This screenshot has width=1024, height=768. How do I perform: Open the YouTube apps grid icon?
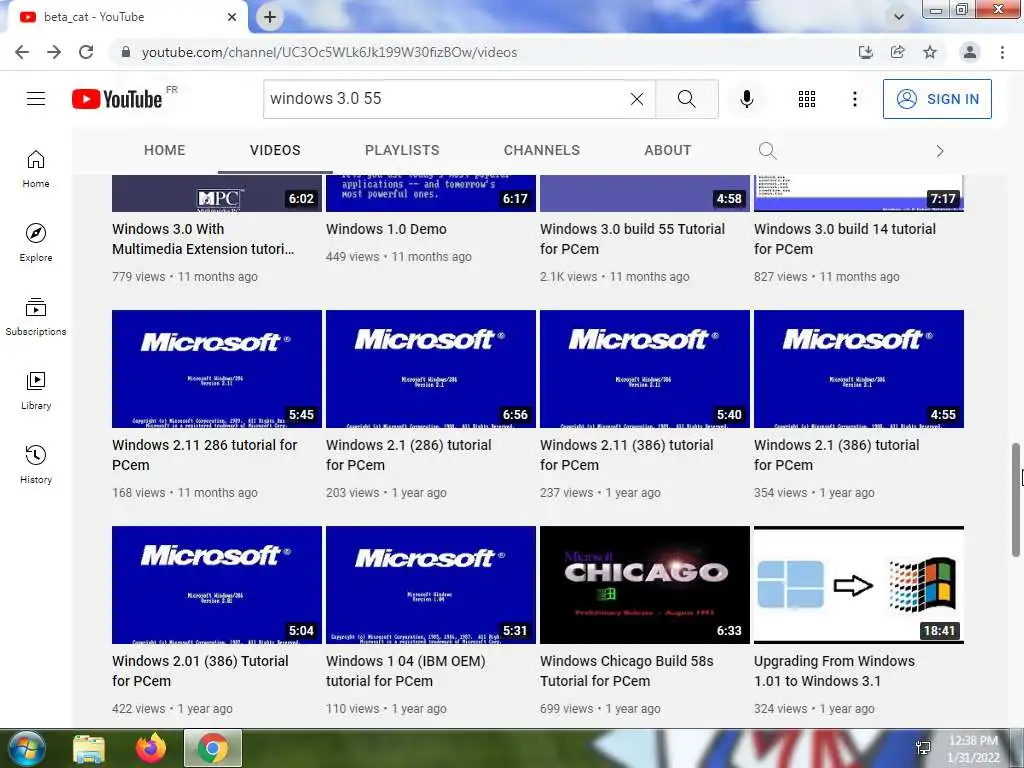point(807,99)
